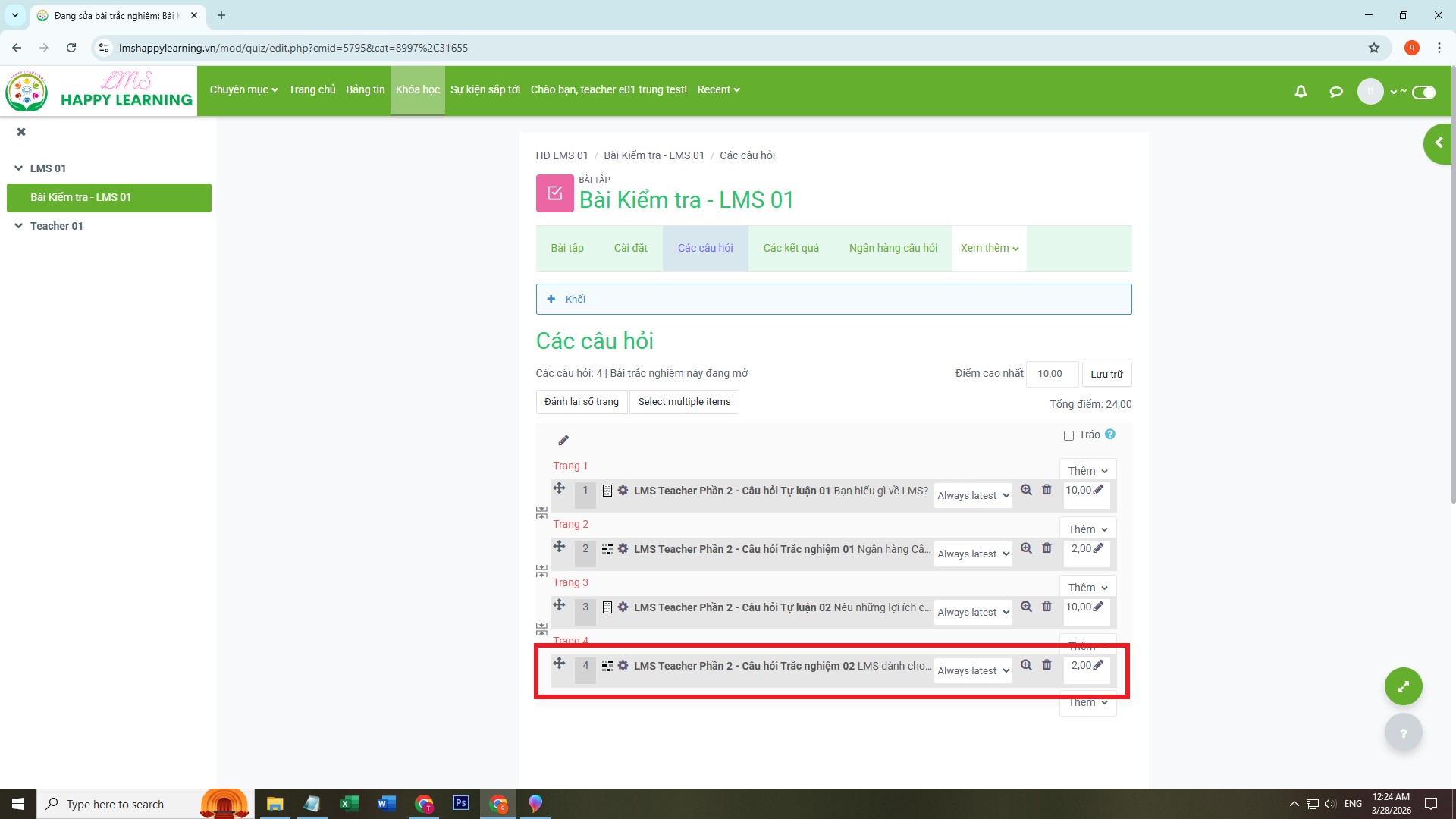The width and height of the screenshot is (1456, 819).
Task: Switch to the Ngân hàng câu hỏi tab
Action: pyautogui.click(x=893, y=248)
